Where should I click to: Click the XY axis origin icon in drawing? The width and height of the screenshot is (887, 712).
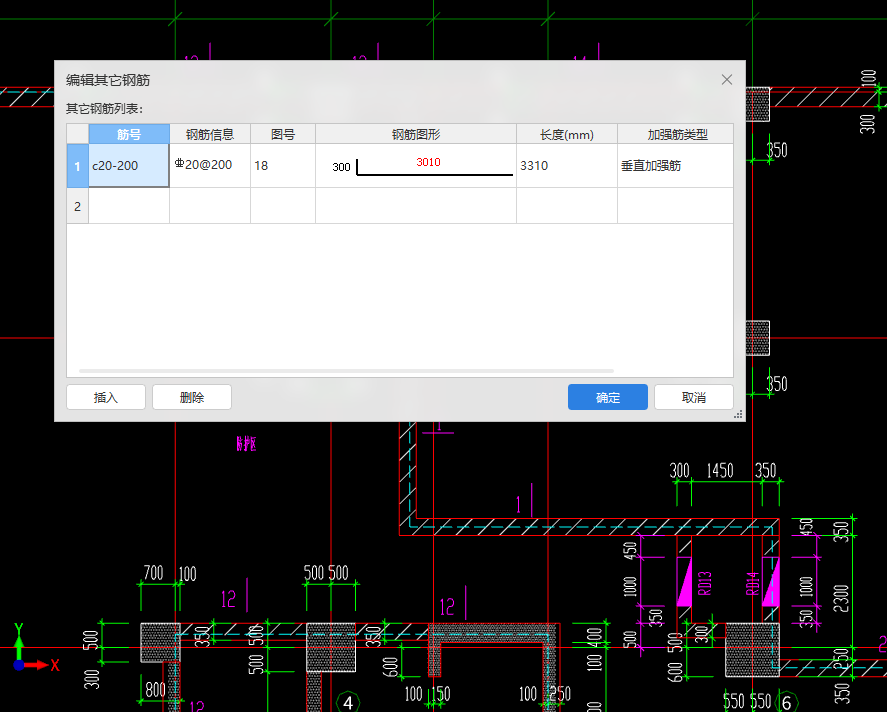[19, 665]
